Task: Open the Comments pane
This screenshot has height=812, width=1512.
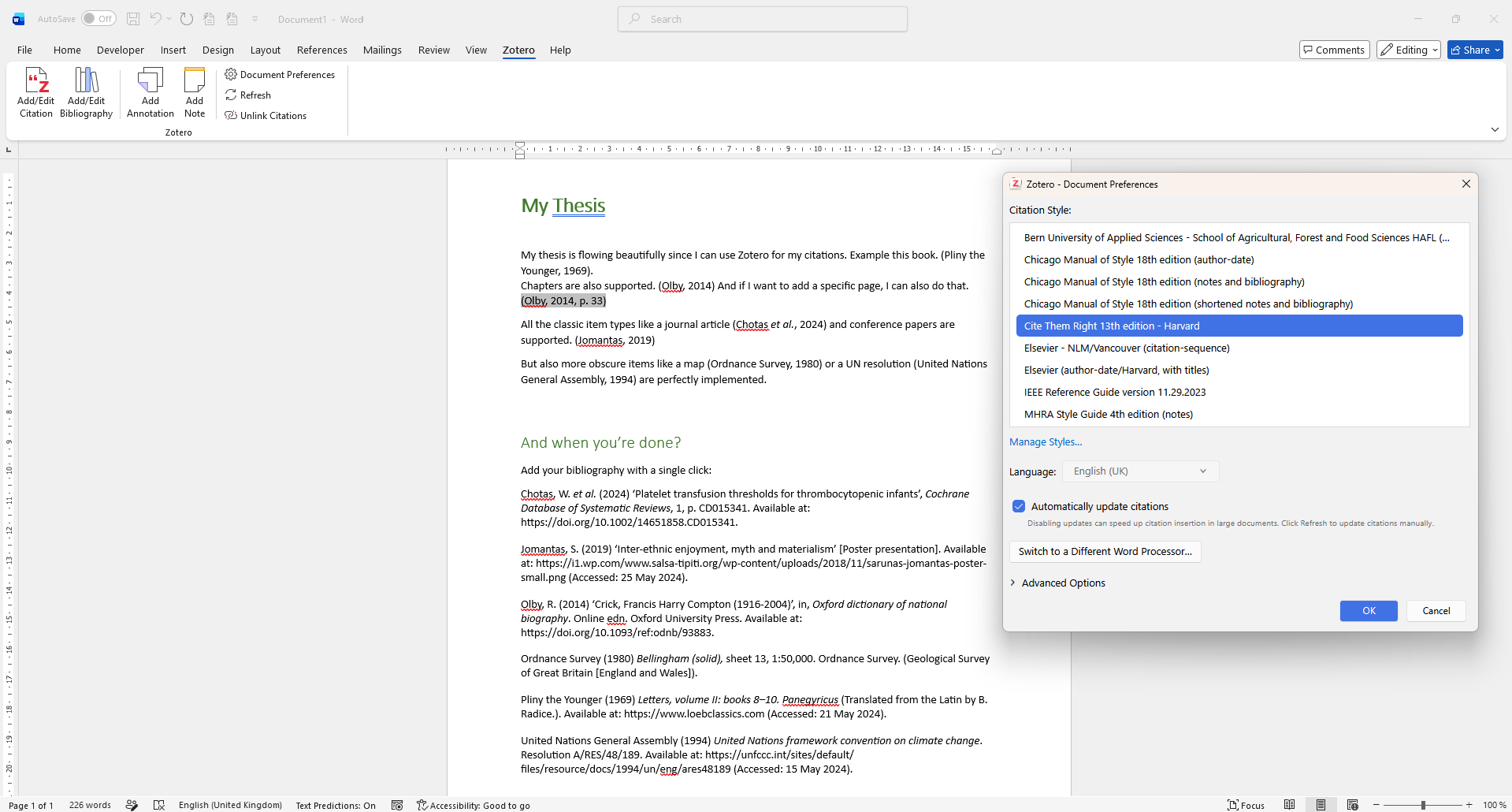Action: [x=1335, y=50]
